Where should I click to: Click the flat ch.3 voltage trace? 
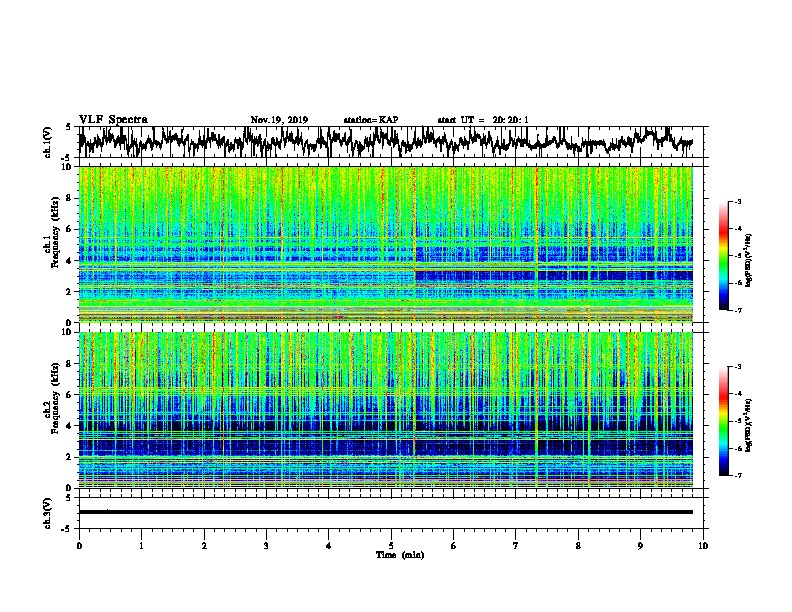pos(386,512)
